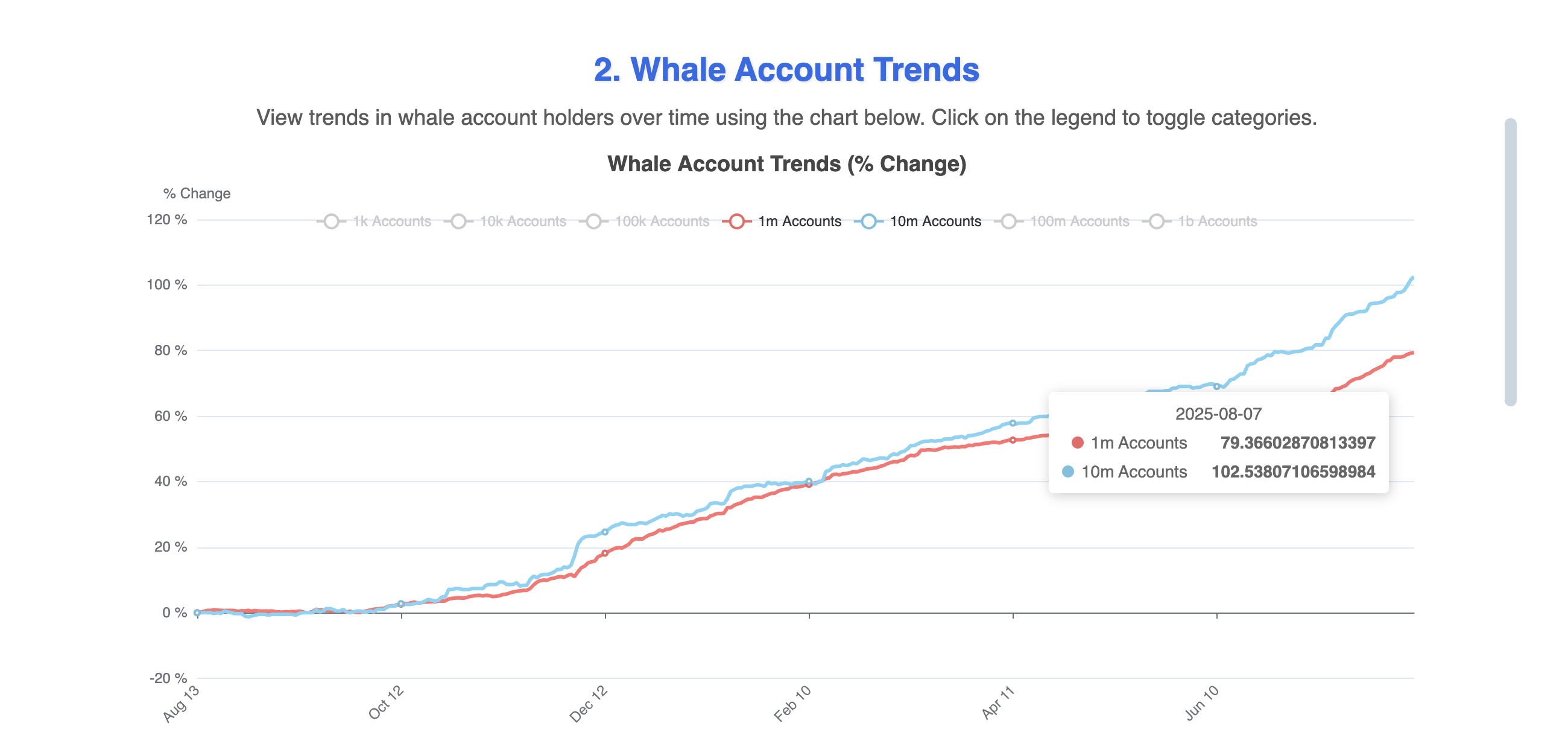Viewport: 1568px width, 750px height.
Task: Click the tooltip date 2025-08-07
Action: tap(1218, 414)
